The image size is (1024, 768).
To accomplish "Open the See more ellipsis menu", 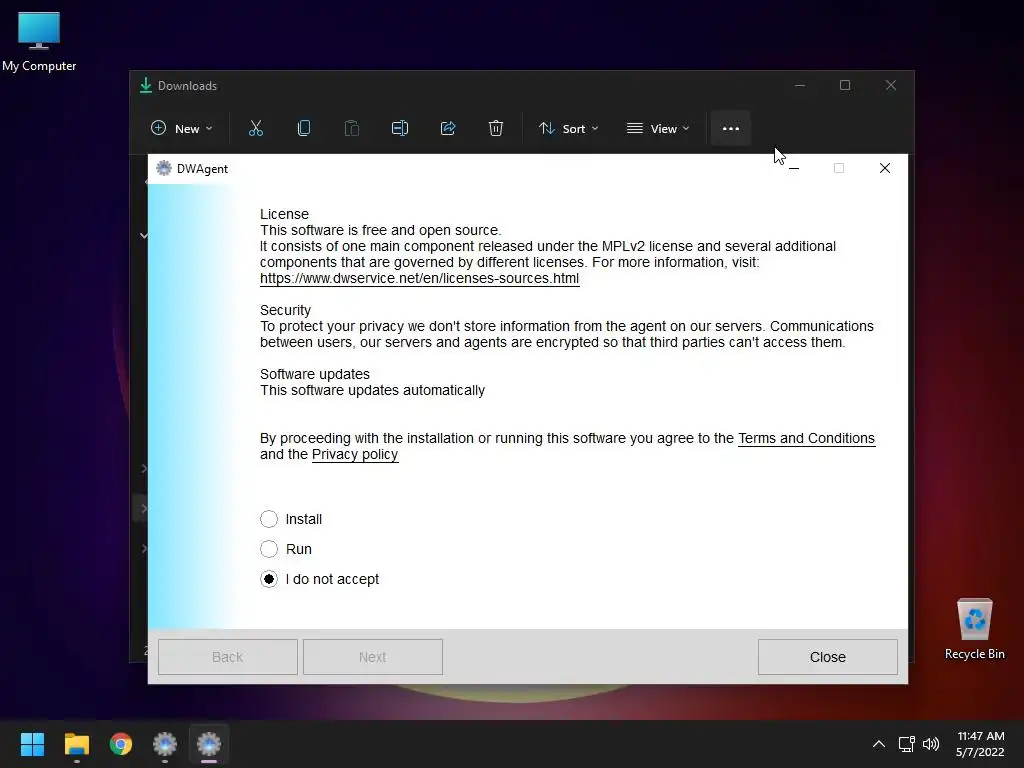I will tap(731, 129).
